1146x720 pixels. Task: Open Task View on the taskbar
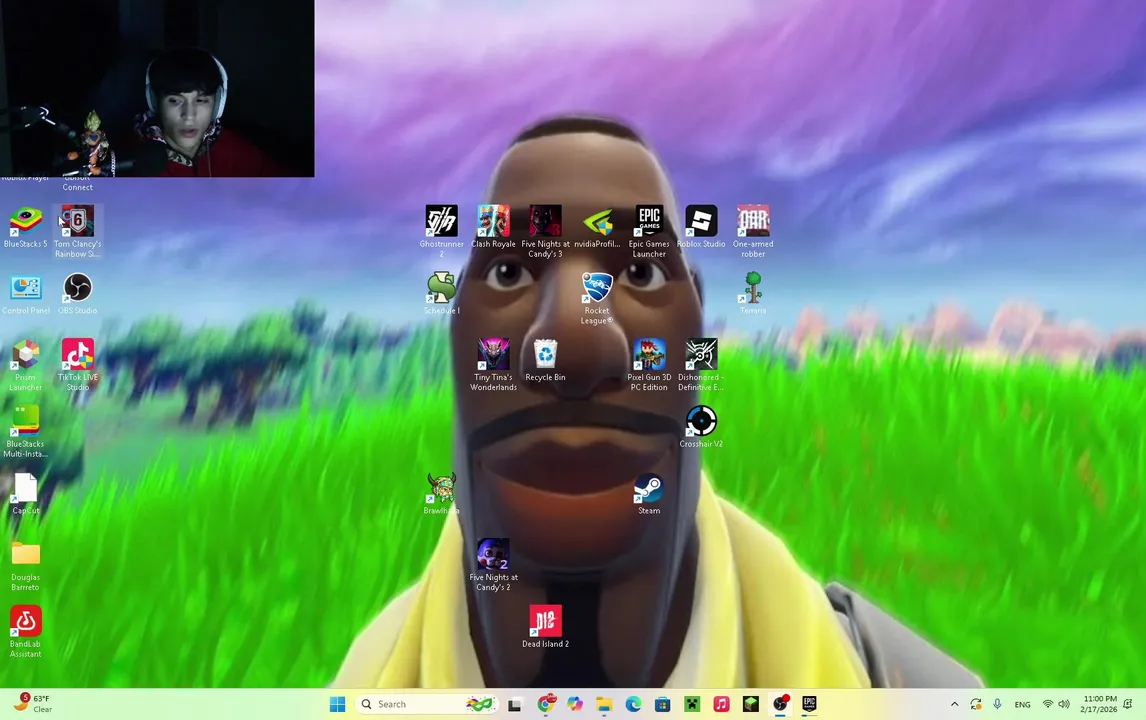(515, 704)
